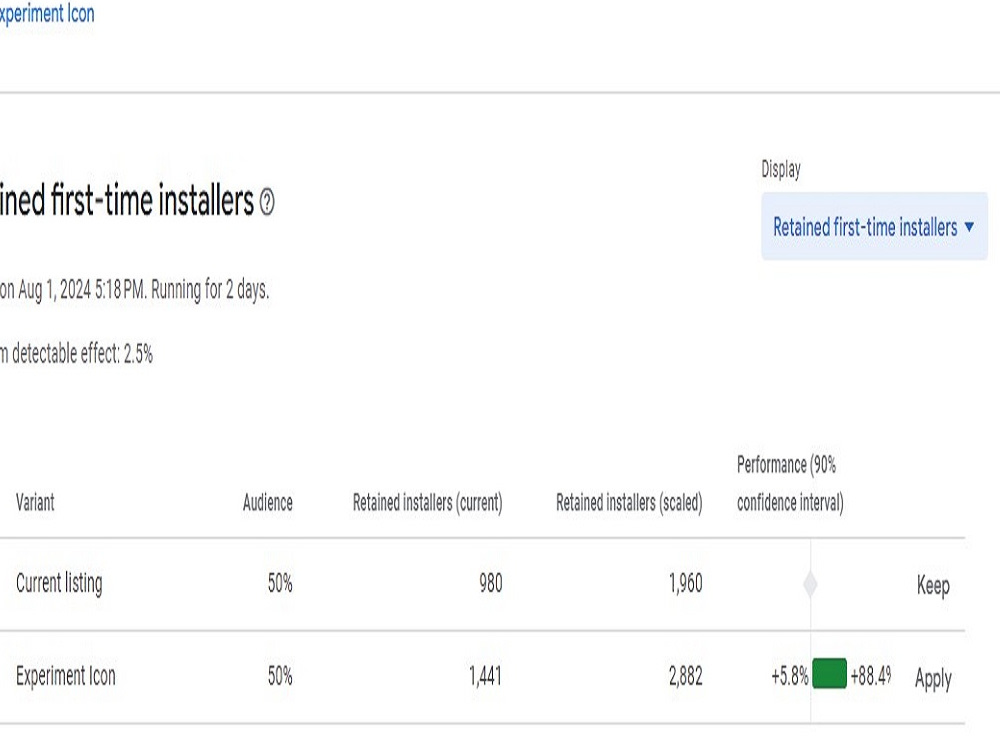This screenshot has width=1000, height=750.
Task: Click the Audience column header
Action: (x=267, y=503)
